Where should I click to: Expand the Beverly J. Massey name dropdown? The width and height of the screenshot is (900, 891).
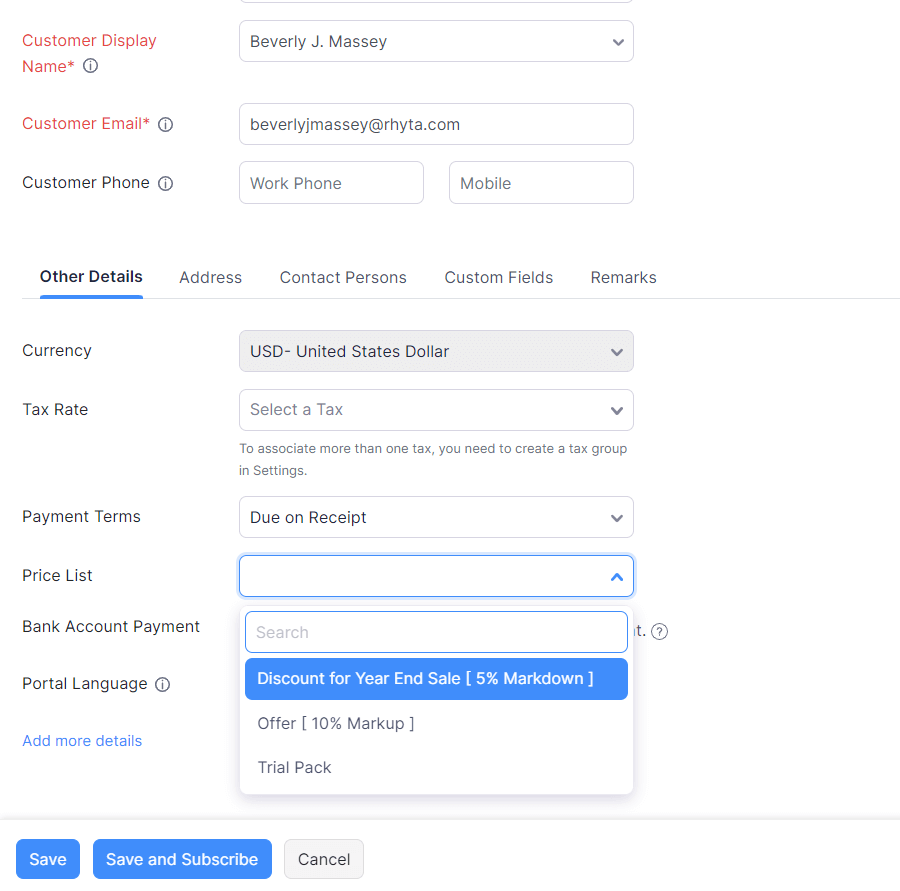pos(618,41)
